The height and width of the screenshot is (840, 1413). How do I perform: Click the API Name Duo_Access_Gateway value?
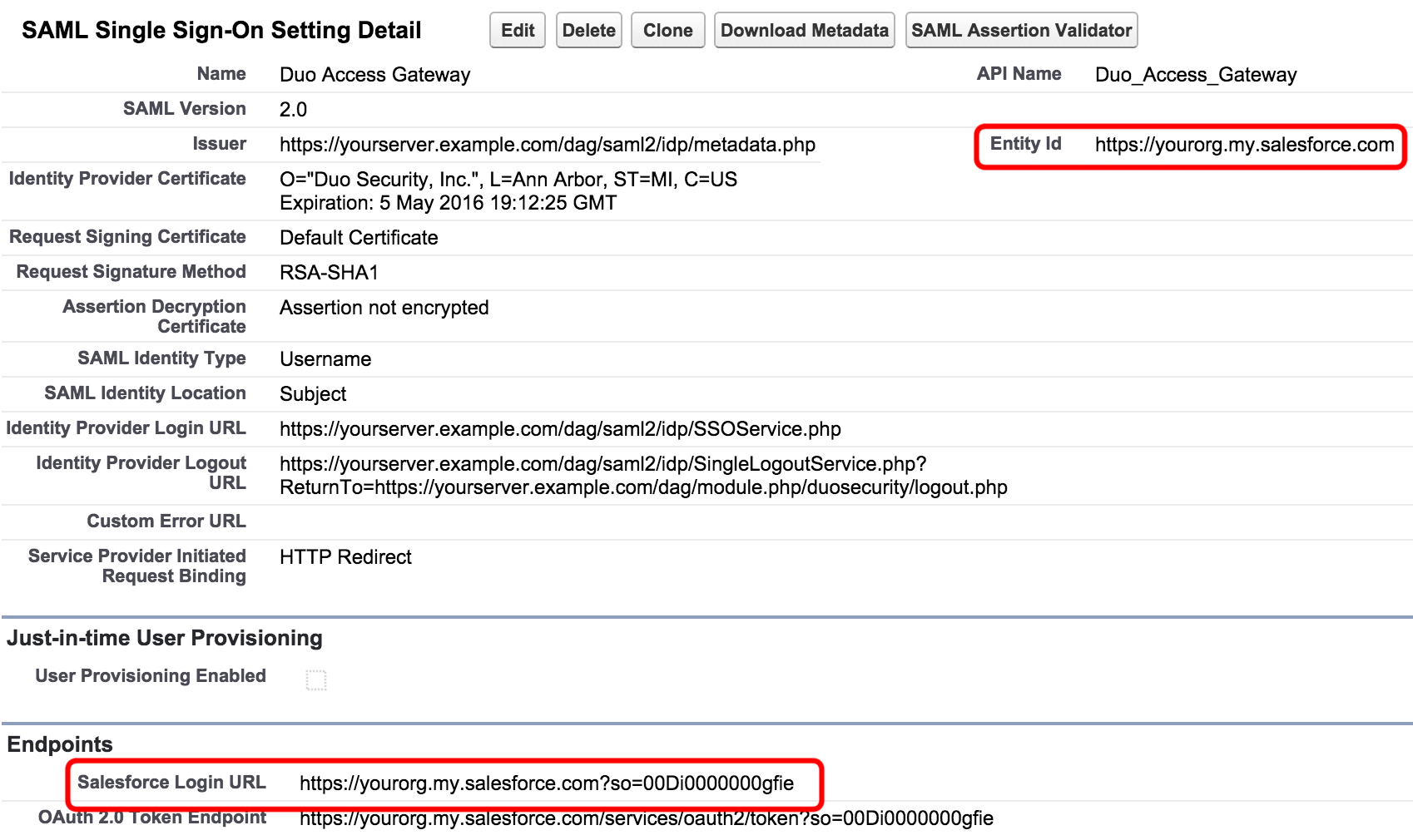1196,74
